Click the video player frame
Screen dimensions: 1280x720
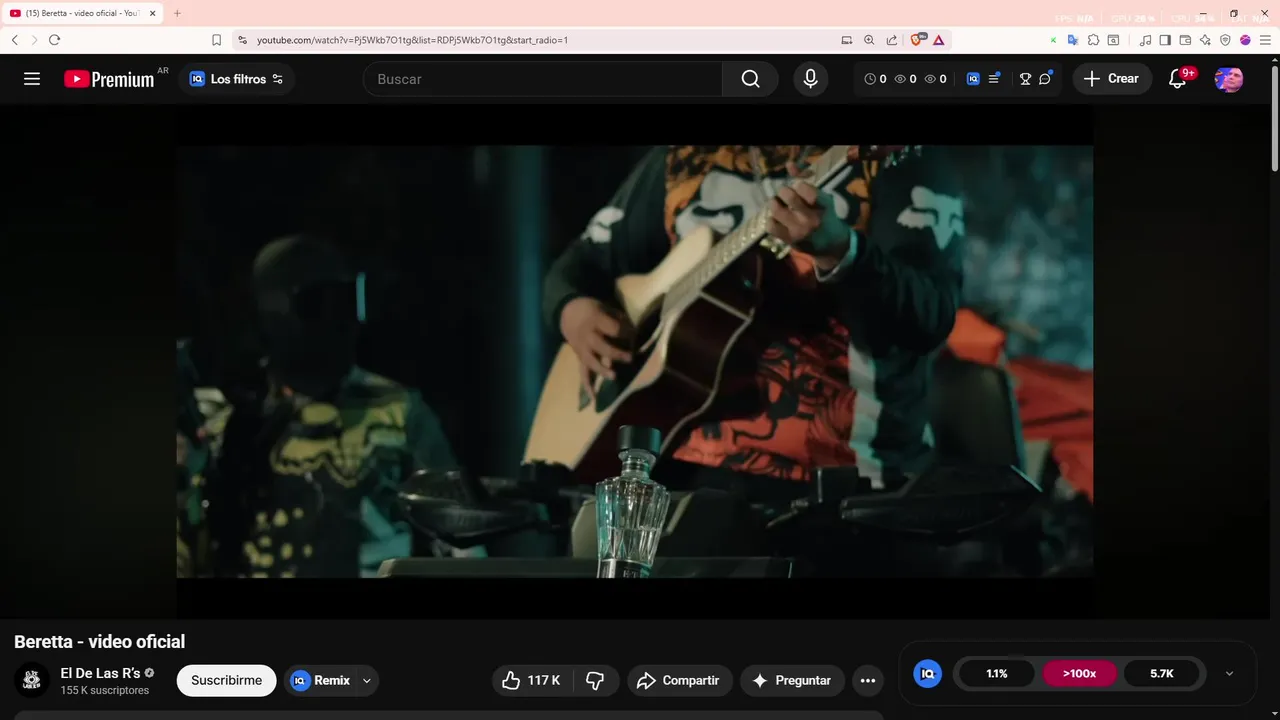(x=634, y=361)
